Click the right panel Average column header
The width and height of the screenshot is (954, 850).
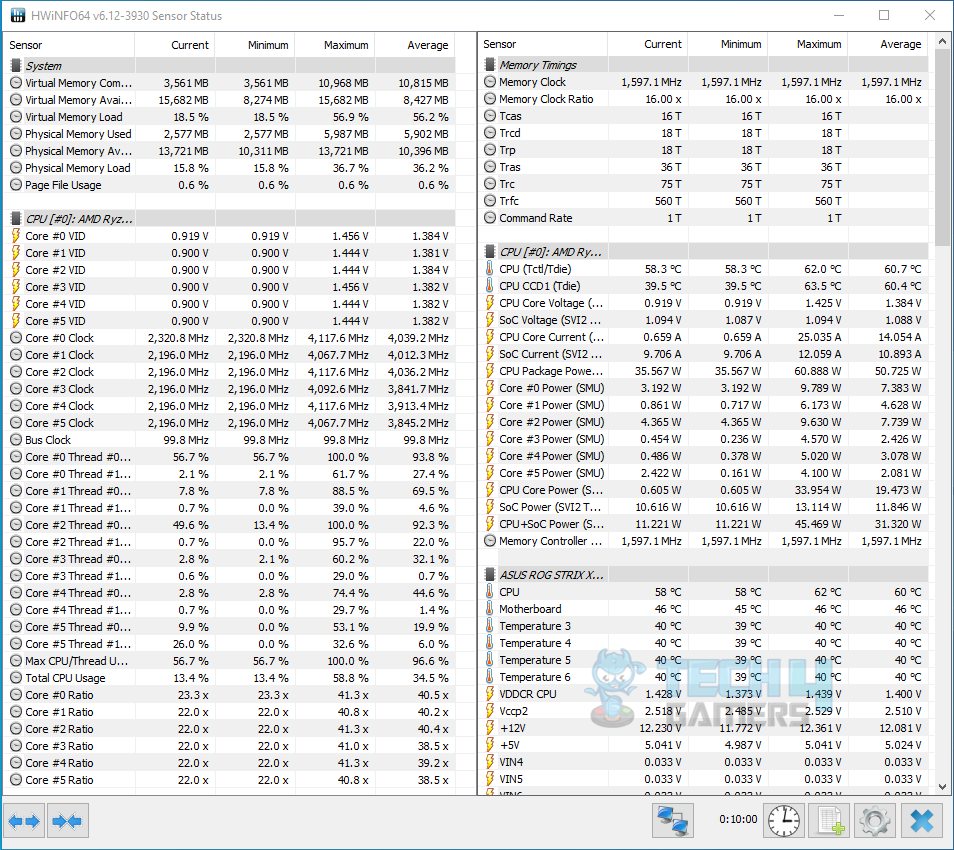point(888,44)
